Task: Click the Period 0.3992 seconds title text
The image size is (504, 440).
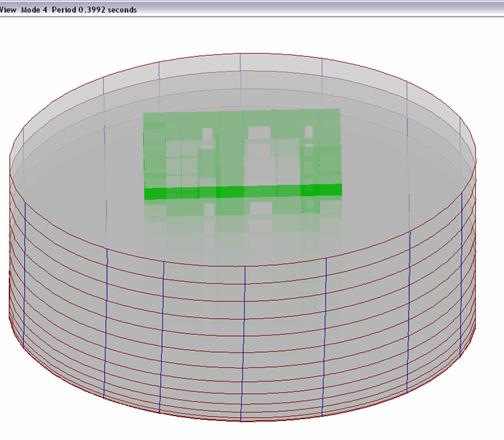Action: 94,10
